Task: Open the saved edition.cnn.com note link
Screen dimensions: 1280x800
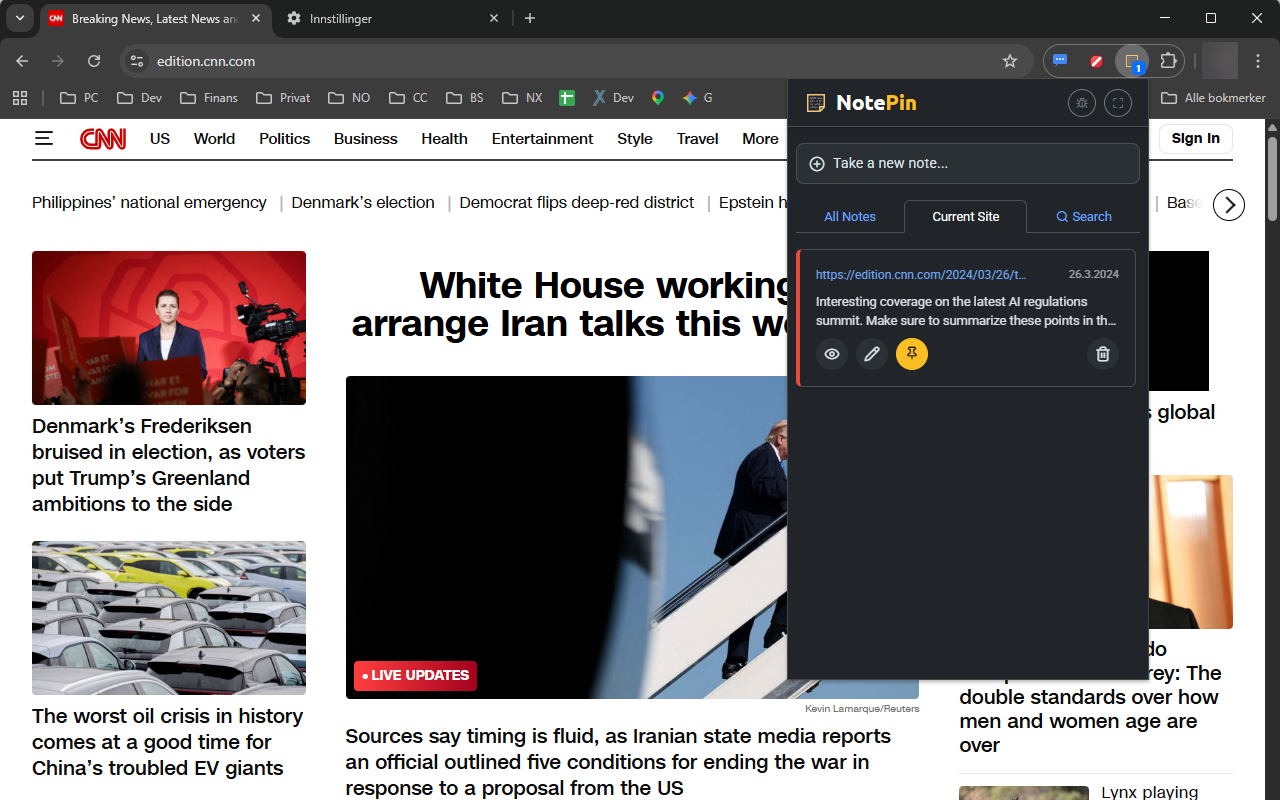Action: coord(921,274)
